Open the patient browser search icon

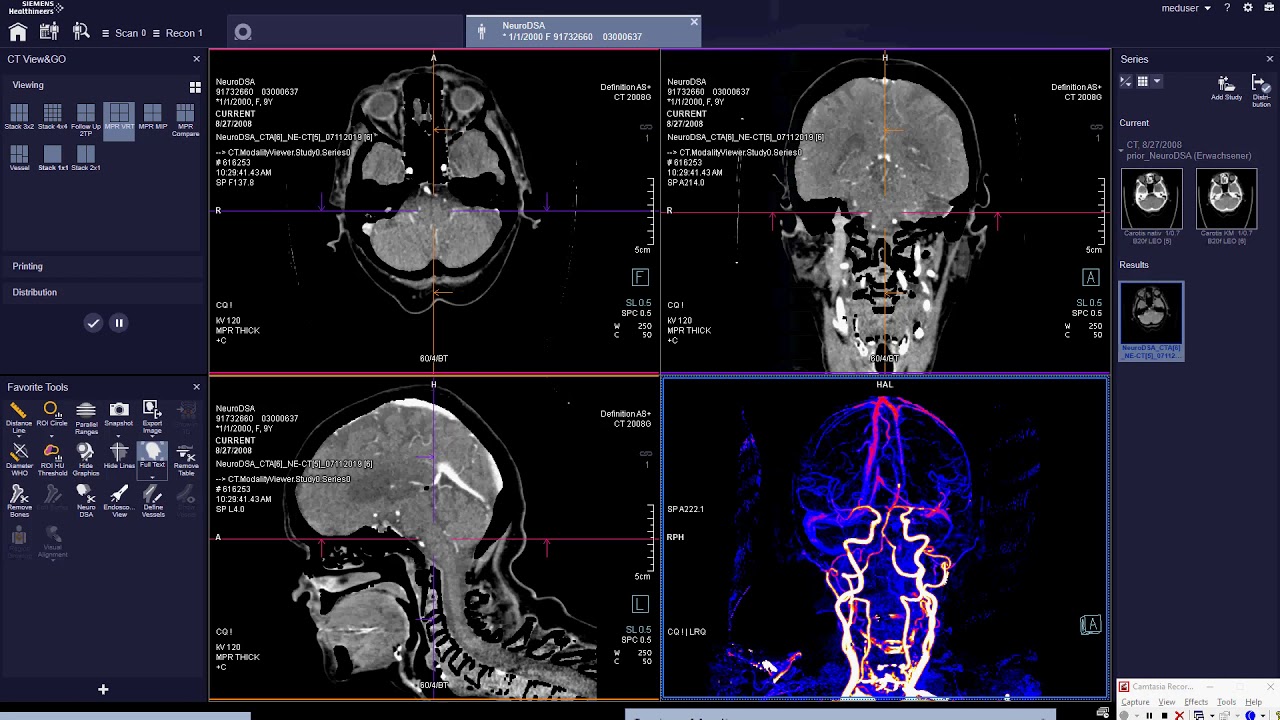click(x=81, y=33)
